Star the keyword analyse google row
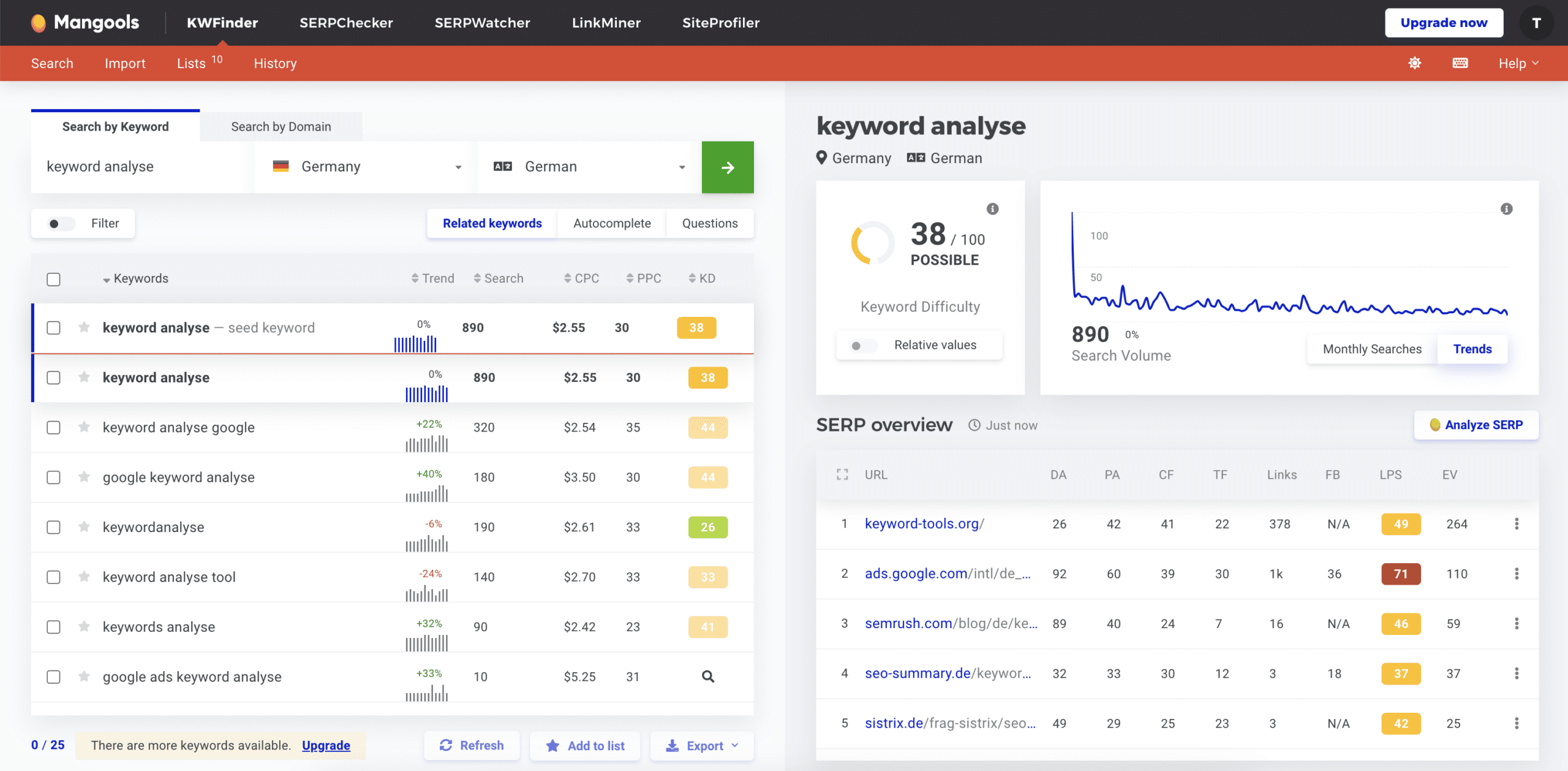The height and width of the screenshot is (771, 1568). [x=85, y=427]
